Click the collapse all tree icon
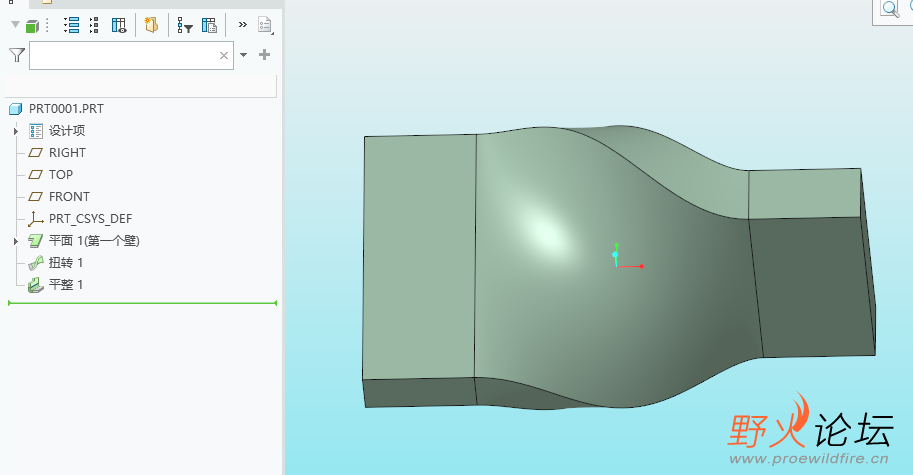Screen dimensions: 913x475 click(94, 26)
